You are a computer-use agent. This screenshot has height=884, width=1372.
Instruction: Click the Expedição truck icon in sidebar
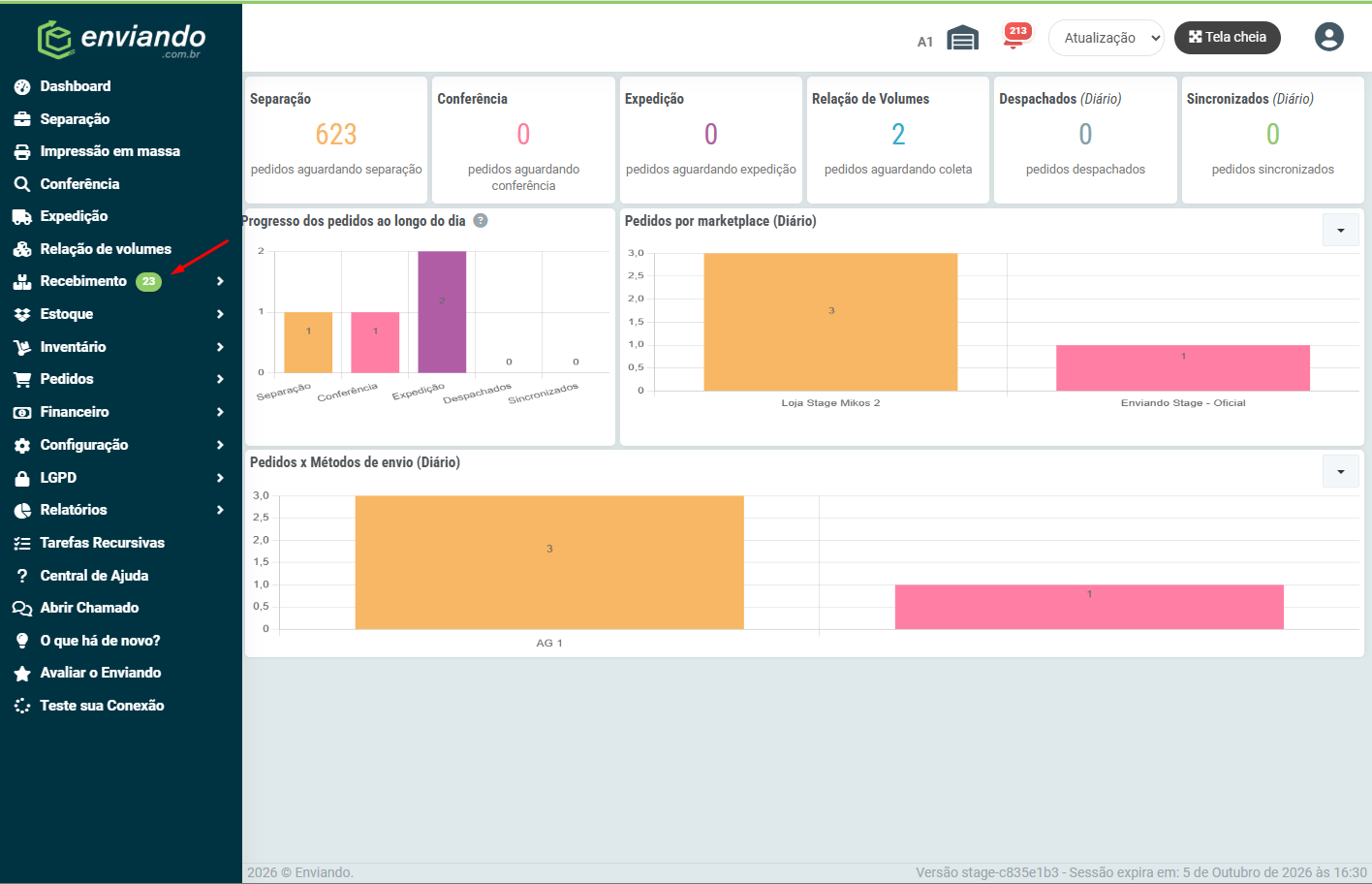(22, 217)
